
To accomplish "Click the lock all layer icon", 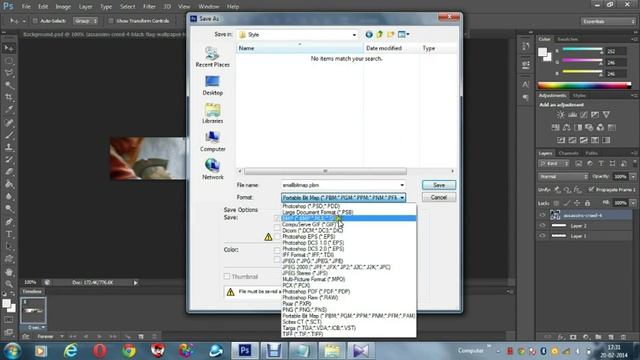I will pyautogui.click(x=587, y=203).
